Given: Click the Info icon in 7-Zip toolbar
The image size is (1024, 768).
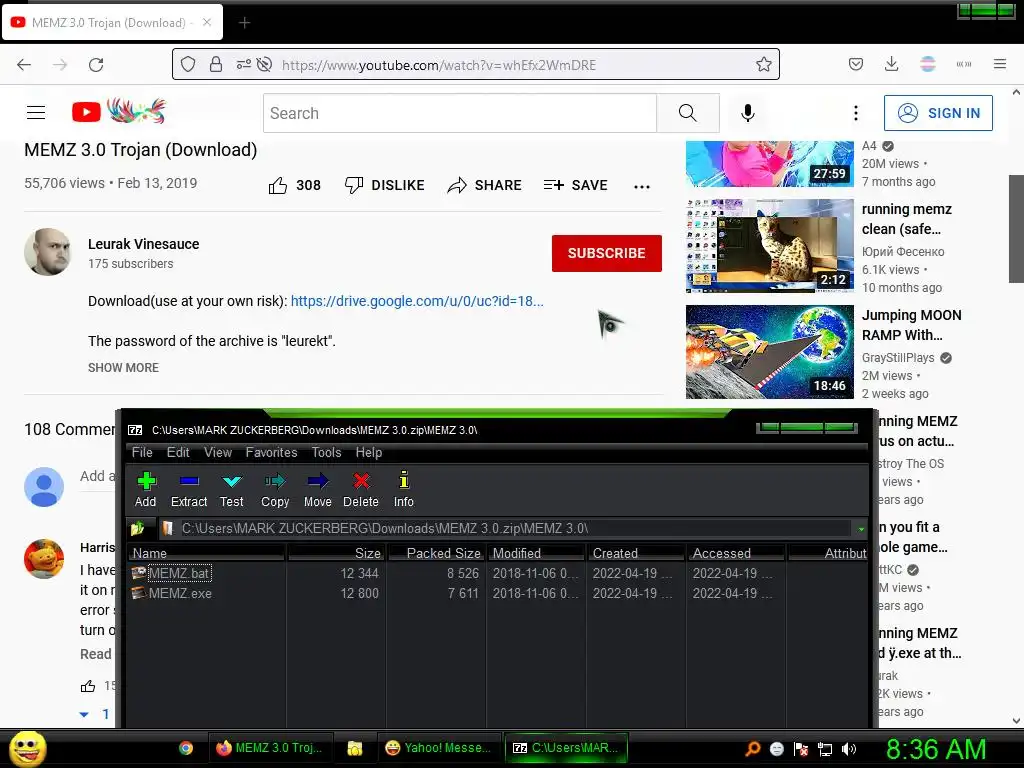Looking at the screenshot, I should (404, 480).
